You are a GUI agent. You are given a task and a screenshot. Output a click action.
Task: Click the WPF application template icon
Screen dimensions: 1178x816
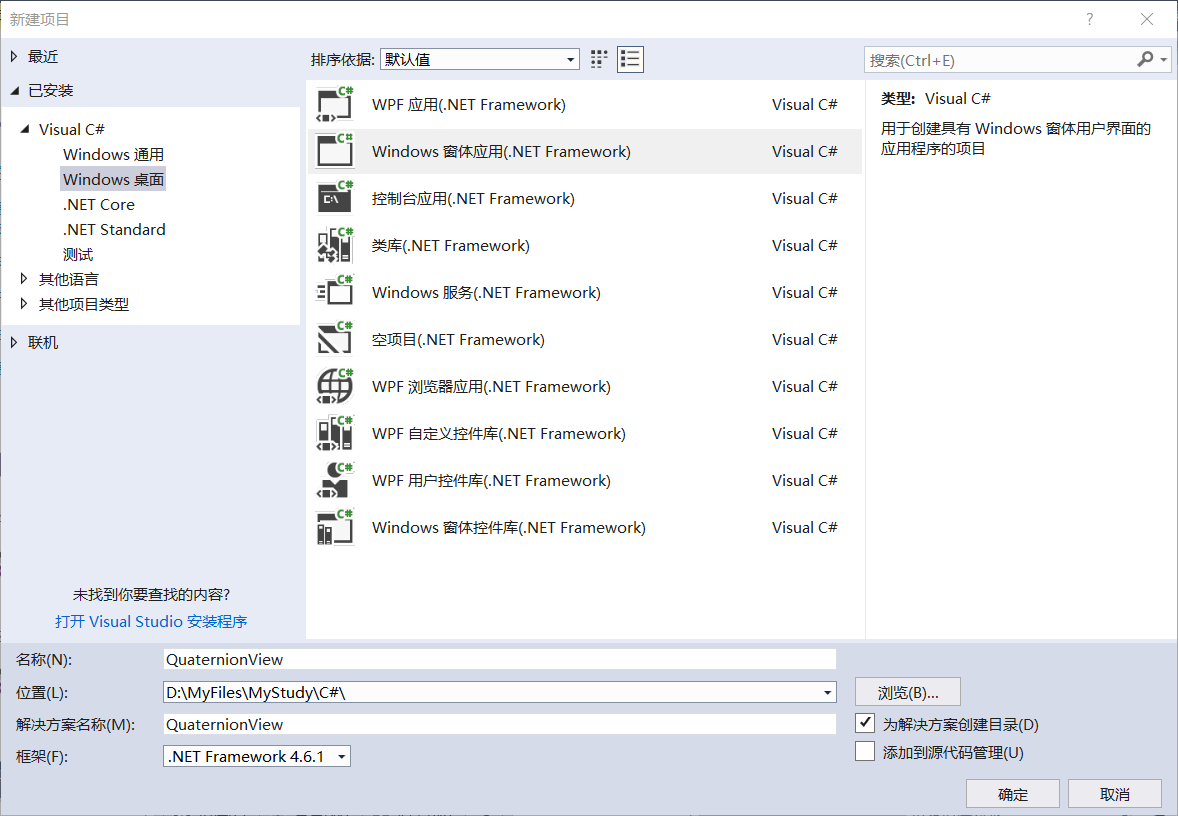tap(334, 104)
